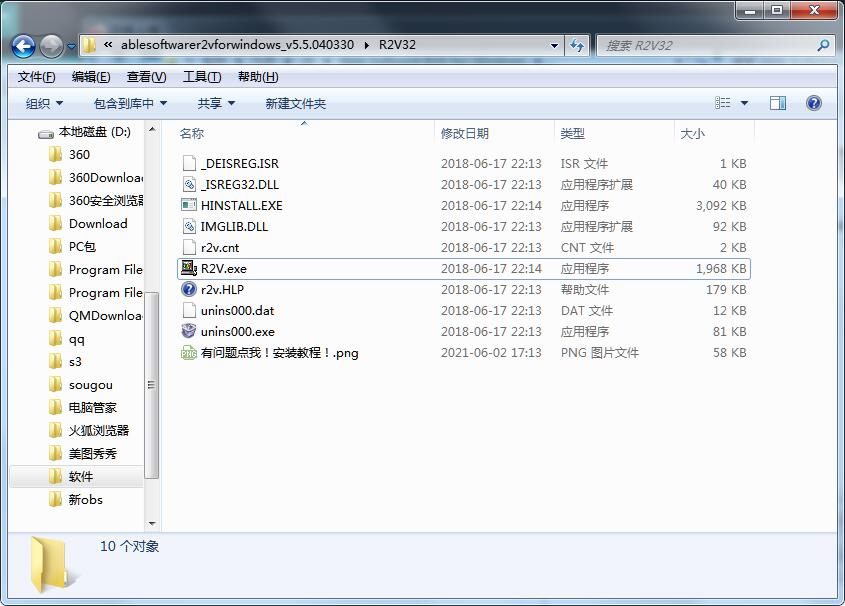Click the search magnifier icon
The height and width of the screenshot is (606, 845).
(x=822, y=46)
